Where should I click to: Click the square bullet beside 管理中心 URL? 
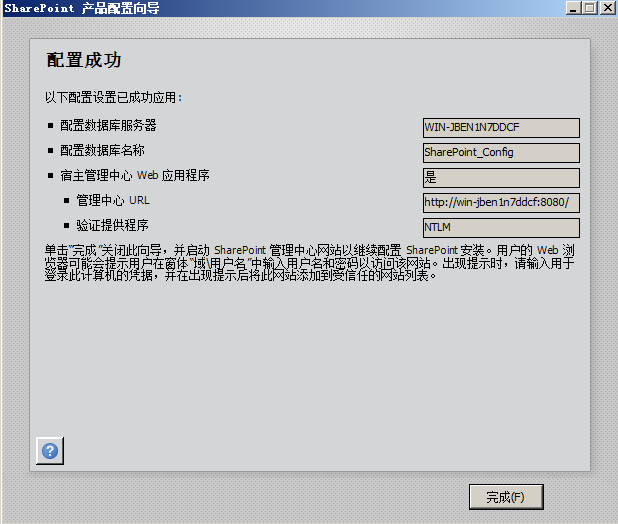pos(67,201)
